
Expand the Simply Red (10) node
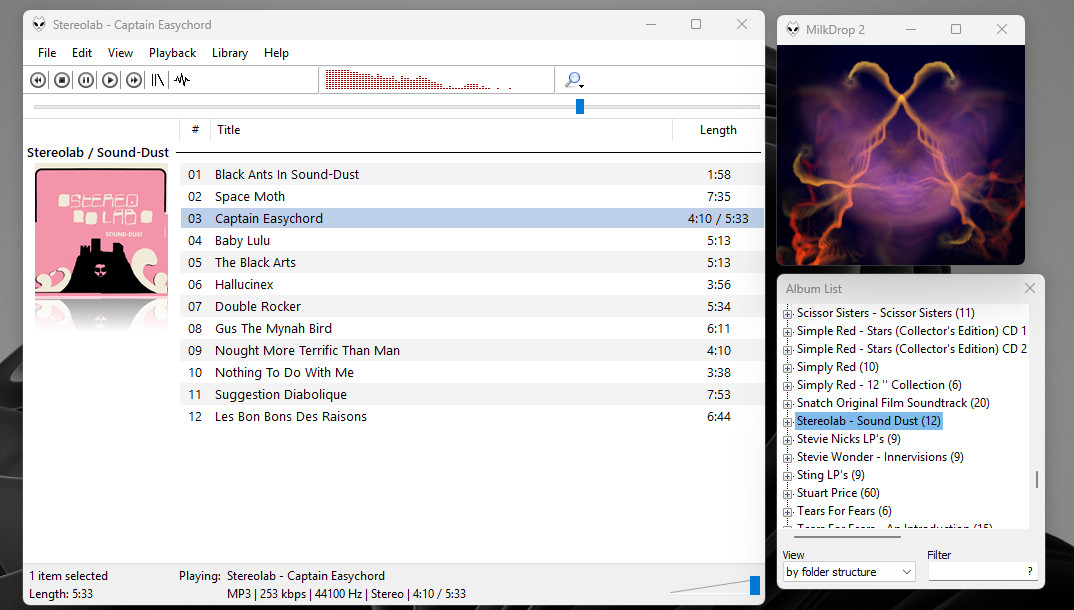[x=788, y=368]
